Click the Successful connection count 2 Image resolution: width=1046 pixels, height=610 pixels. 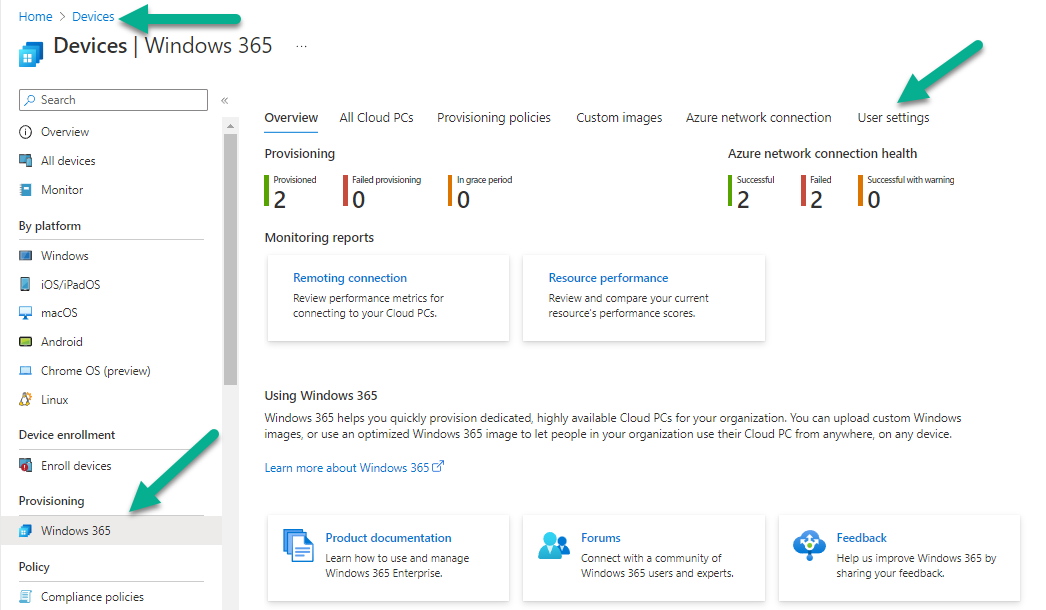tap(743, 200)
